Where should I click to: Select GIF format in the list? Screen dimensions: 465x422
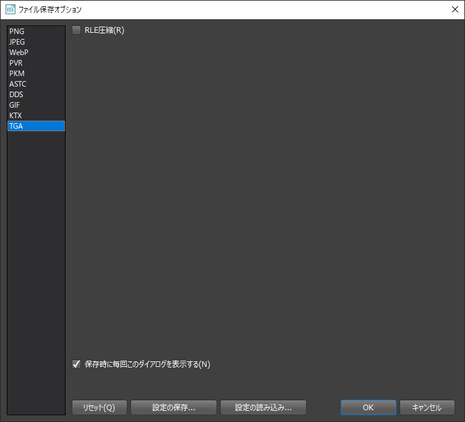click(36, 105)
